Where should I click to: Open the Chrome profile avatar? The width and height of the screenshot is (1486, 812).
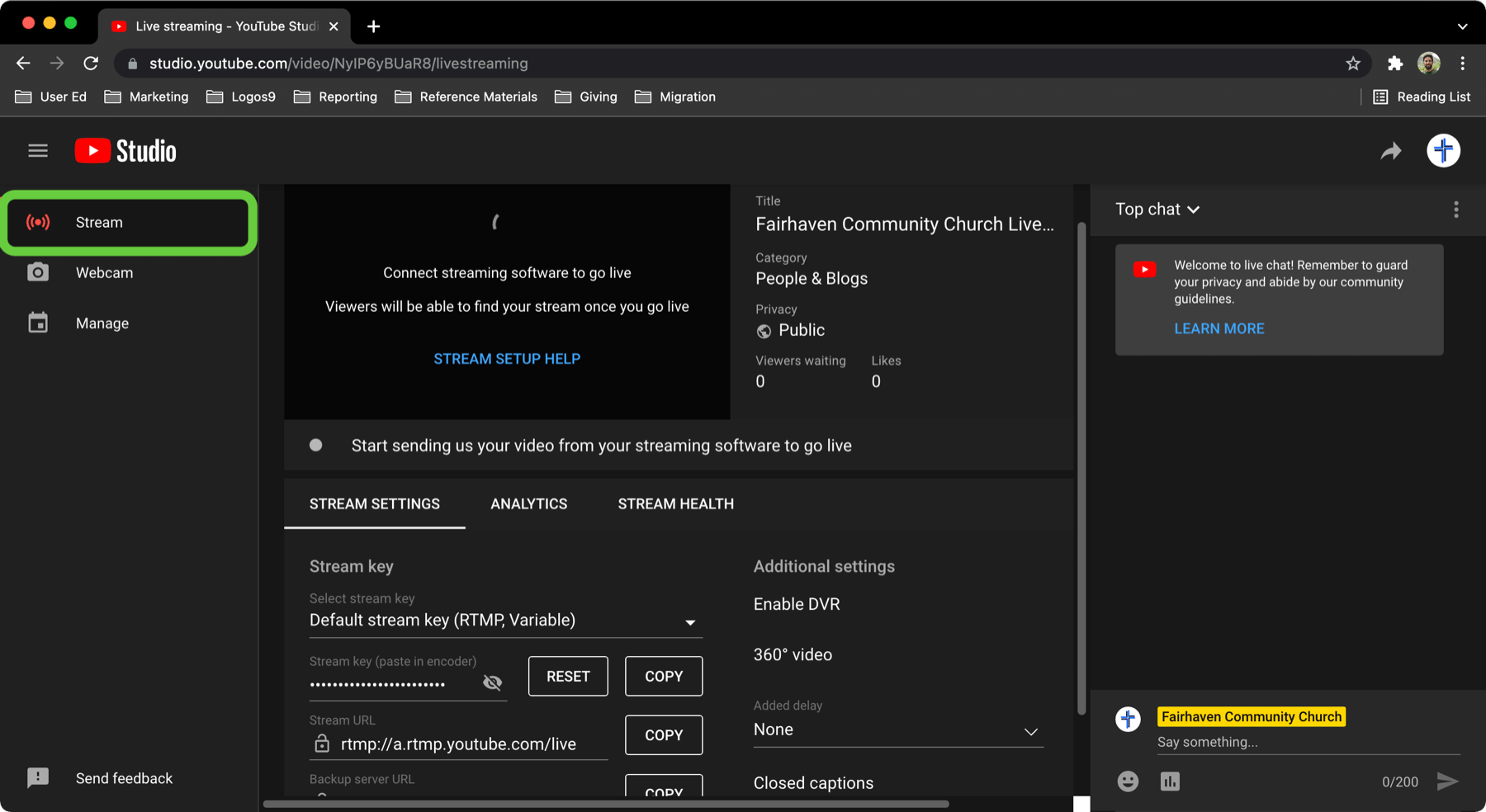point(1429,63)
